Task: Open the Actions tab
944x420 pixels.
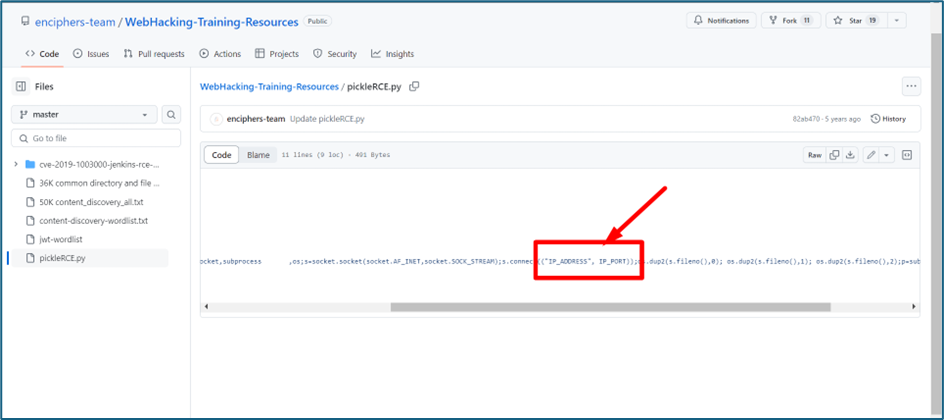Action: point(220,54)
